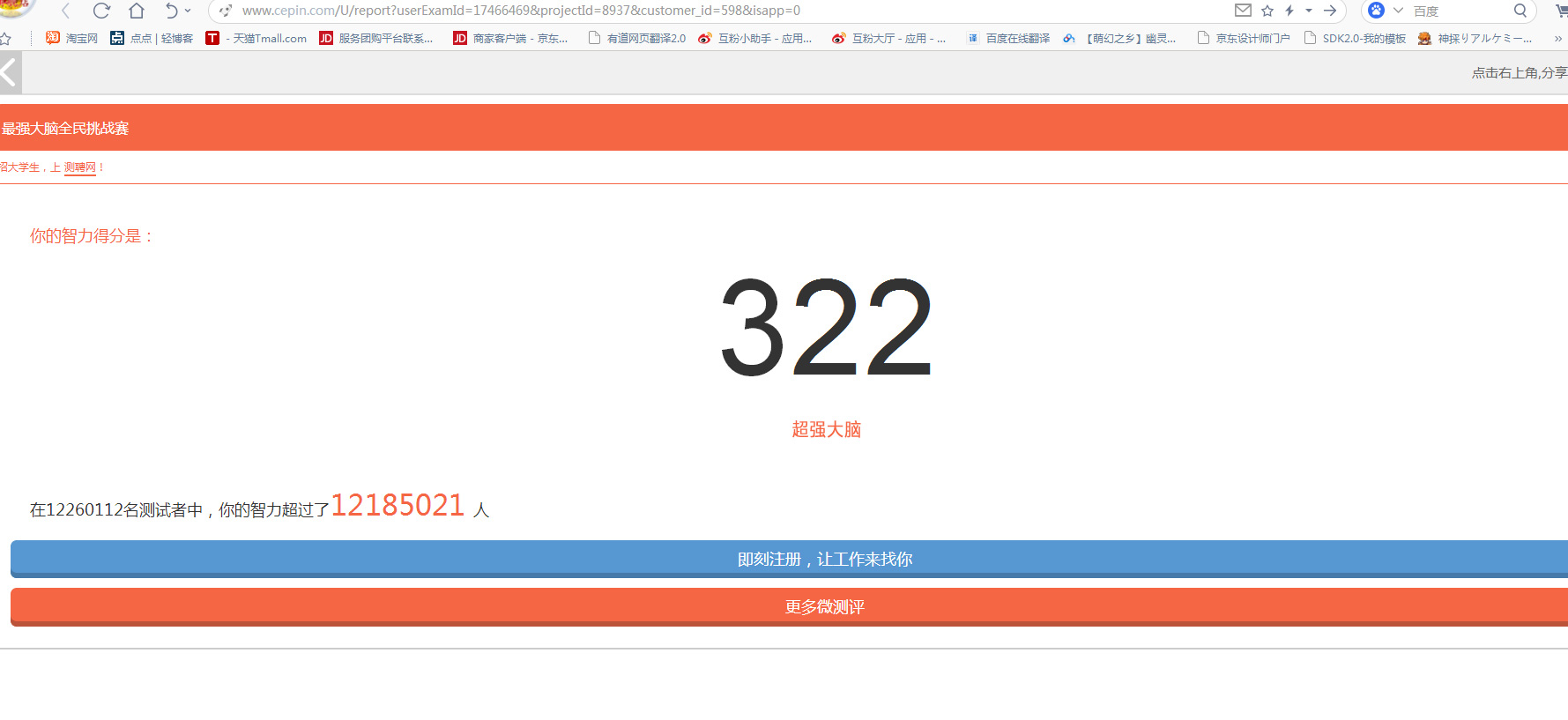Show more bookmarks with the » chevron
Screen dimensions: 1568x720
tap(1558, 39)
